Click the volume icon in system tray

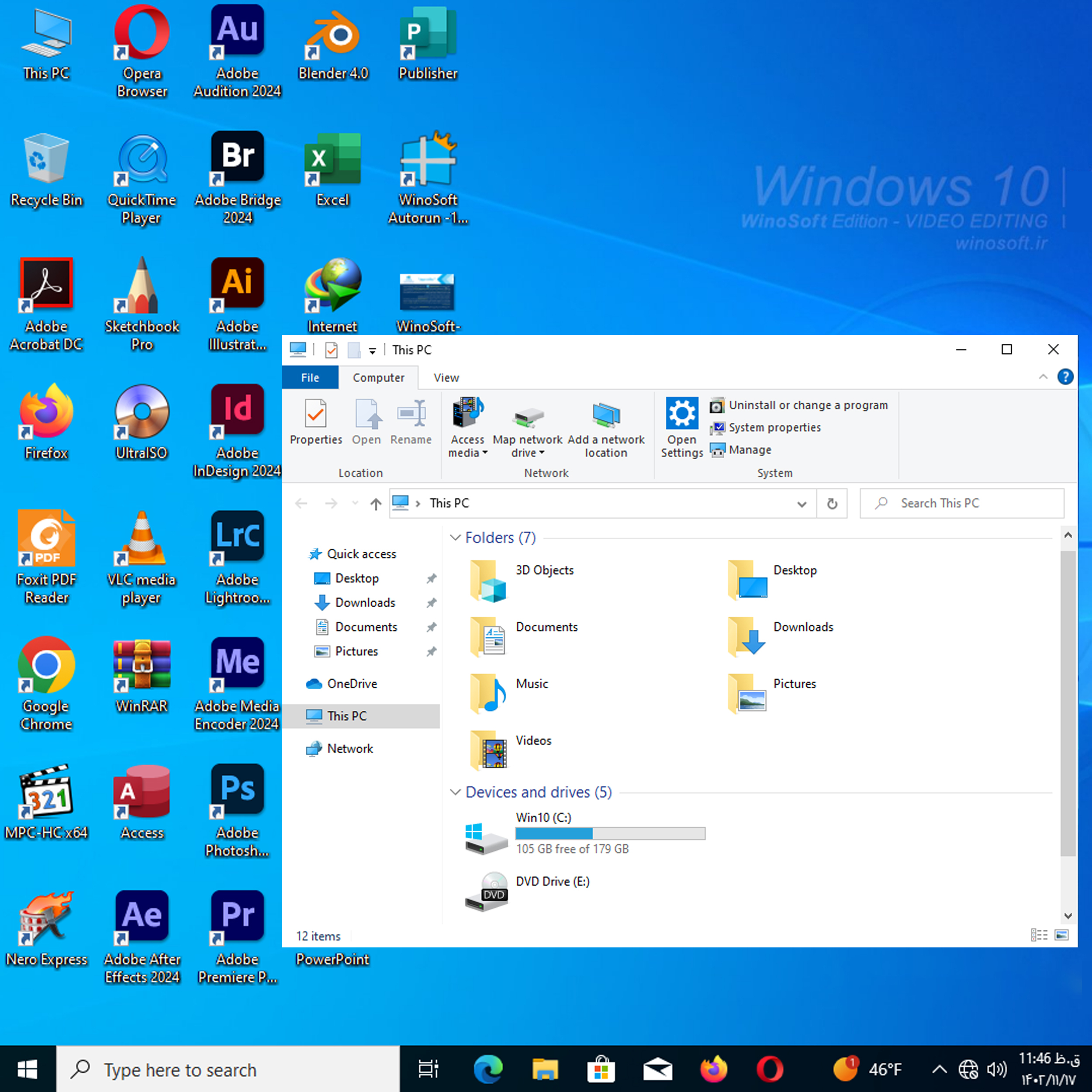pos(996,1069)
